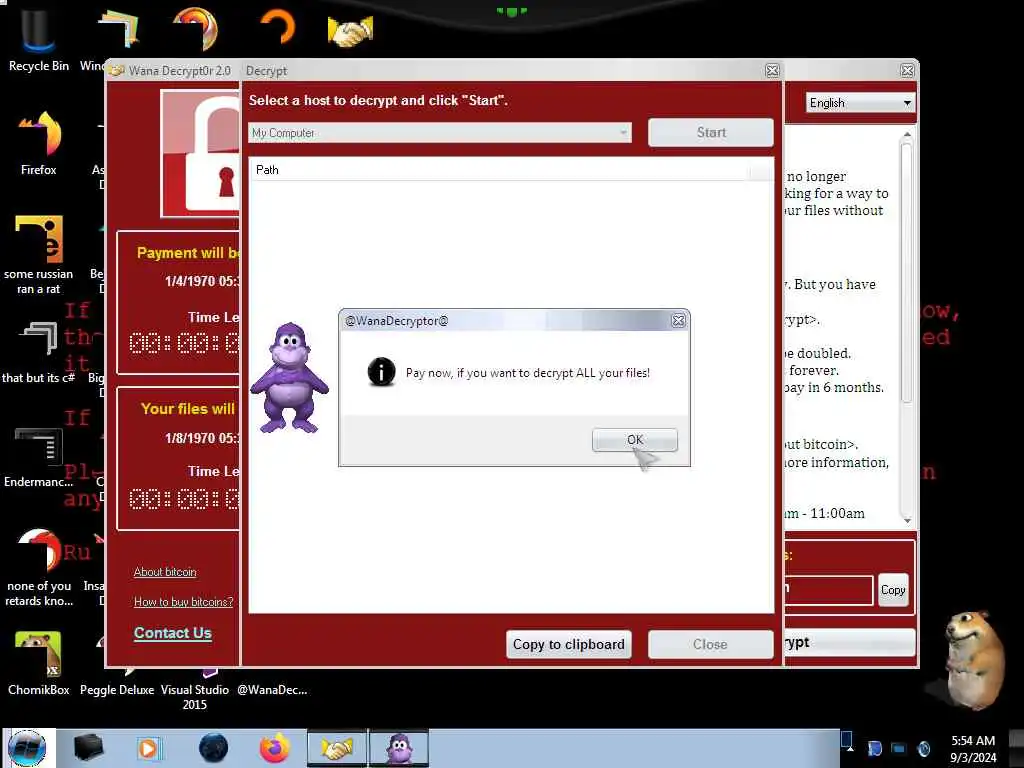1024x768 pixels.
Task: Click the Start button in the Decrypt window
Action: (711, 133)
